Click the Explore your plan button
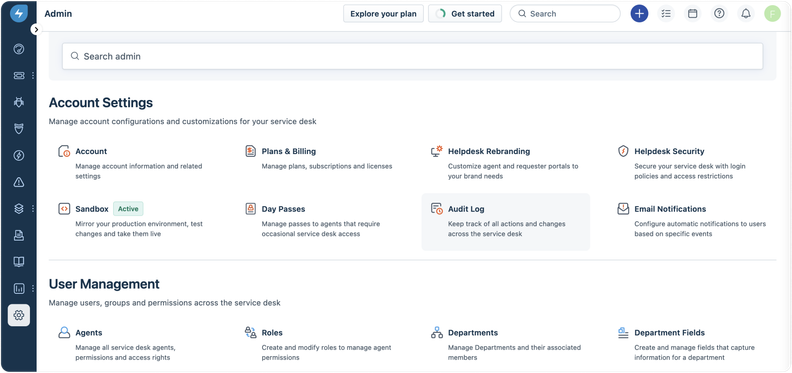 [x=383, y=14]
